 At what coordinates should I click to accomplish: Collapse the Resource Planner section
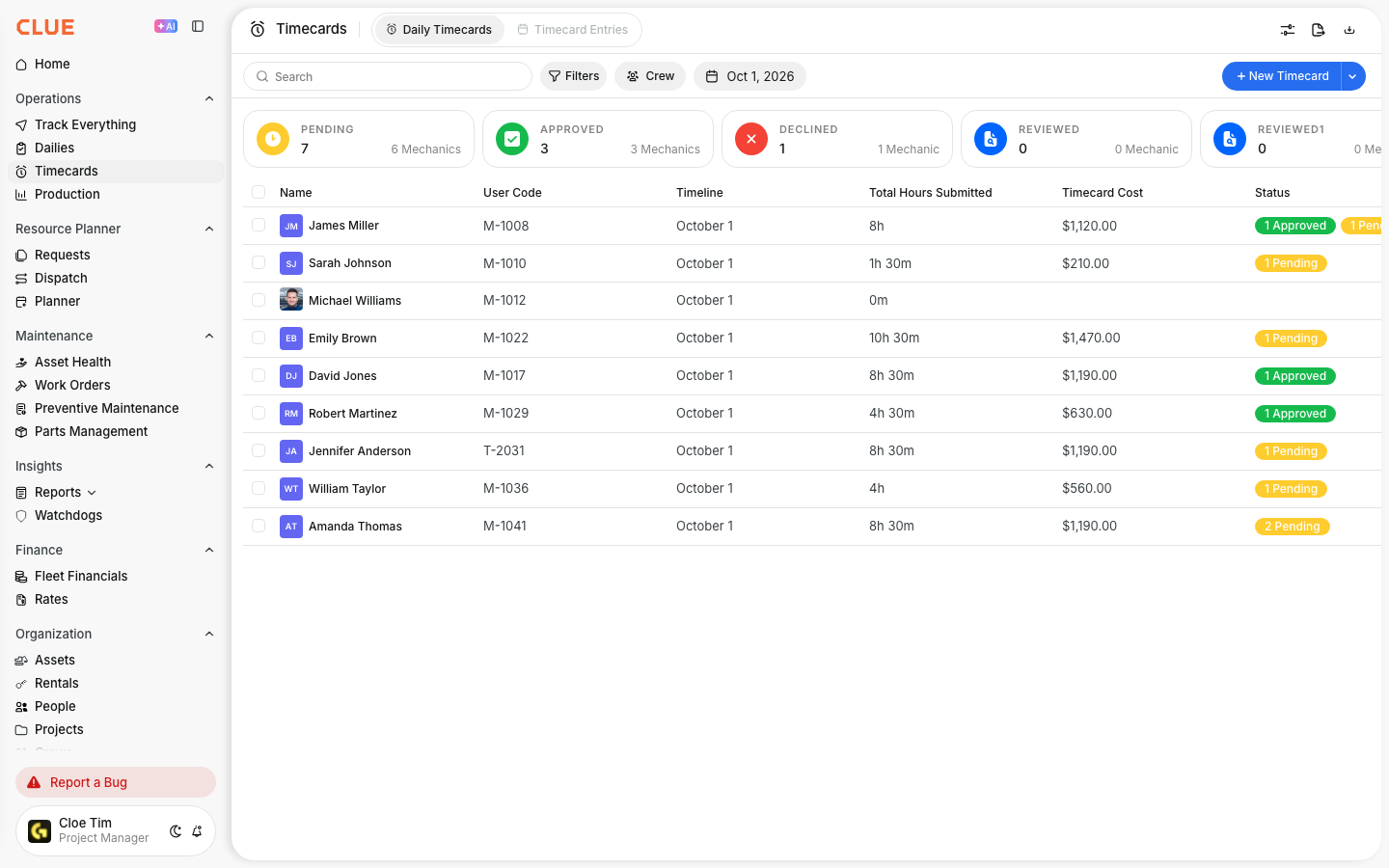click(209, 229)
